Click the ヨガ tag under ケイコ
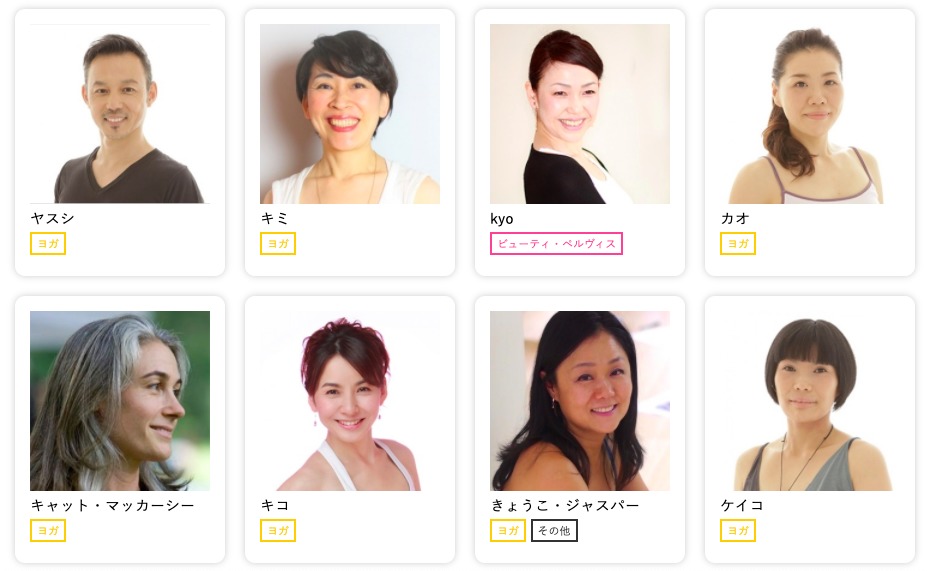 (x=738, y=530)
